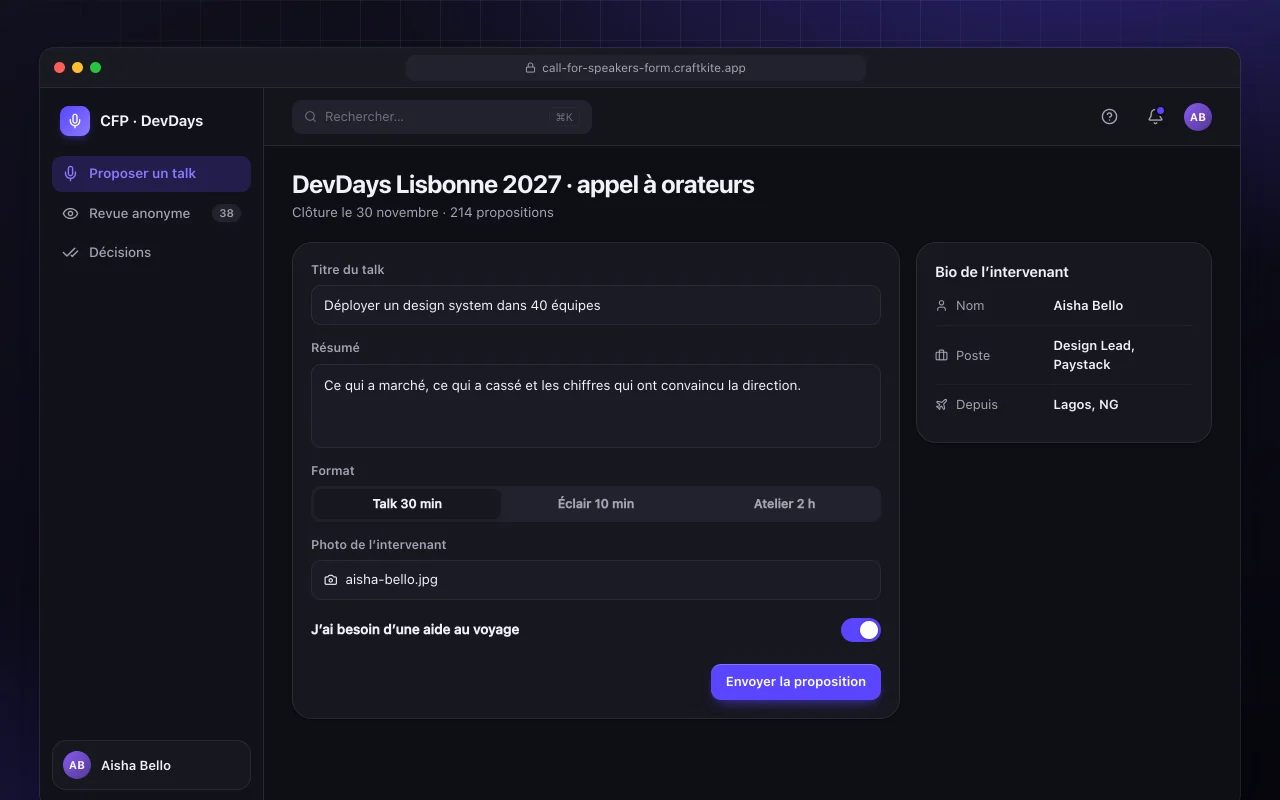The height and width of the screenshot is (800, 1280).
Task: Click the Bio de l'intervenant heading
Action: click(1002, 272)
